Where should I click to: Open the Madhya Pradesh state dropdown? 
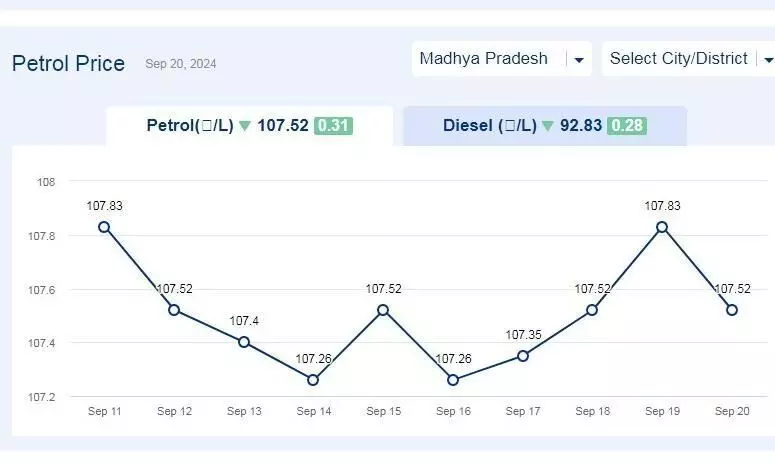click(x=502, y=59)
